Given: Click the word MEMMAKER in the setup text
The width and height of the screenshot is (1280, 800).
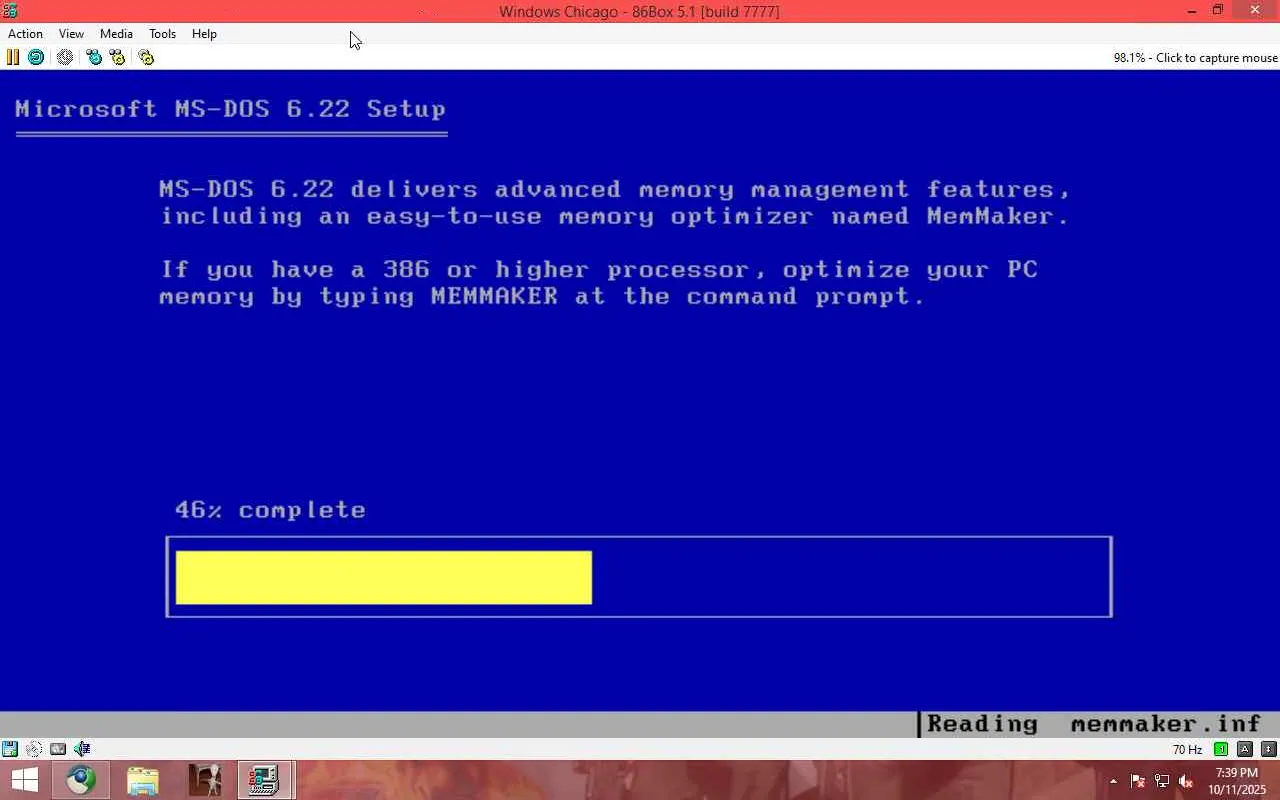Looking at the screenshot, I should (494, 297).
